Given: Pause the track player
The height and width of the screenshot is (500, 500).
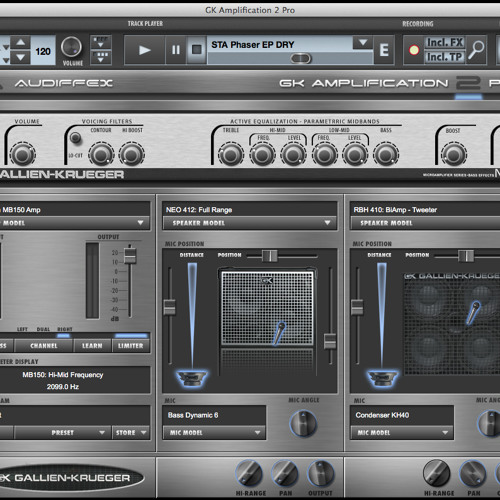Looking at the screenshot, I should (176, 50).
